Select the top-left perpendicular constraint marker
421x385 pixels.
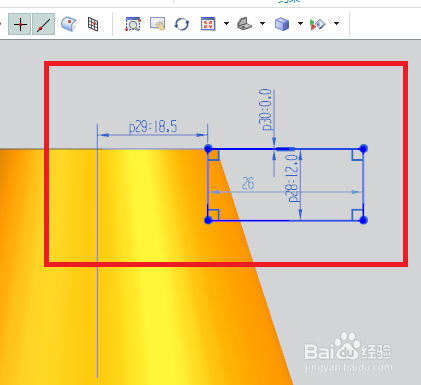pyautogui.click(x=214, y=155)
